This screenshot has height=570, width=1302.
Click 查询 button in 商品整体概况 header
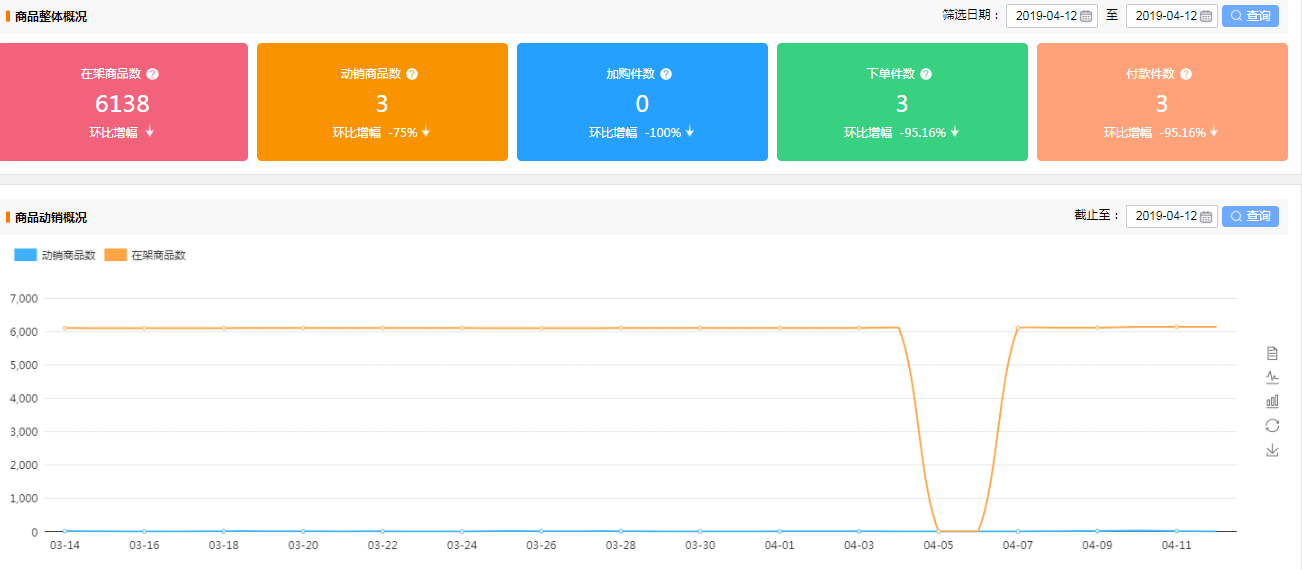pyautogui.click(x=1250, y=16)
